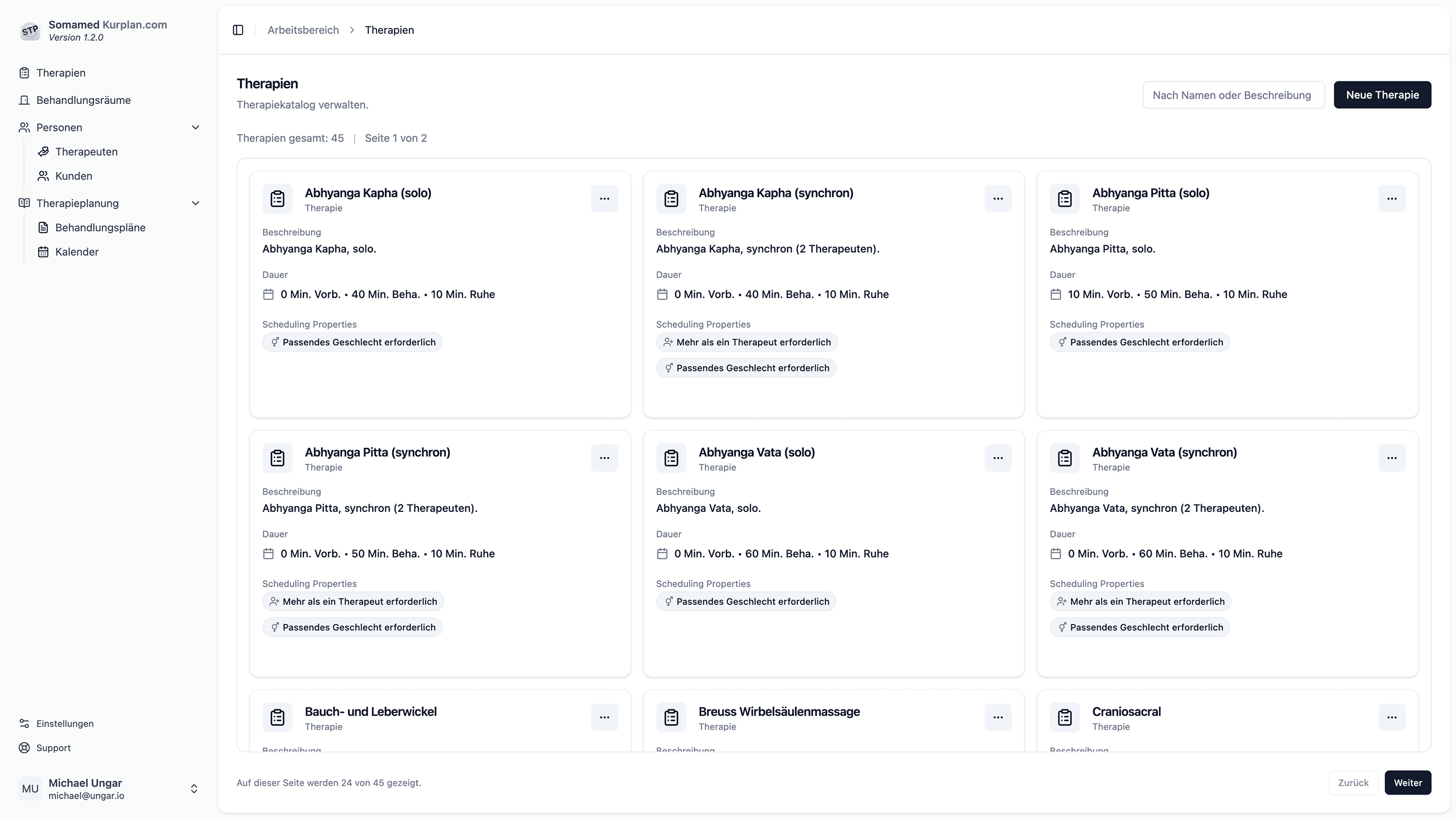Open options for Breuss Wirbelsäulenmassage card
This screenshot has height=819, width=1456.
[997, 717]
